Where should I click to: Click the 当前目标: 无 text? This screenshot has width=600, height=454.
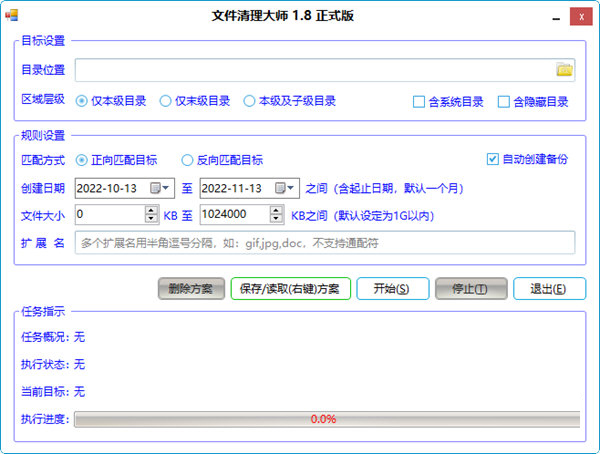(53, 392)
